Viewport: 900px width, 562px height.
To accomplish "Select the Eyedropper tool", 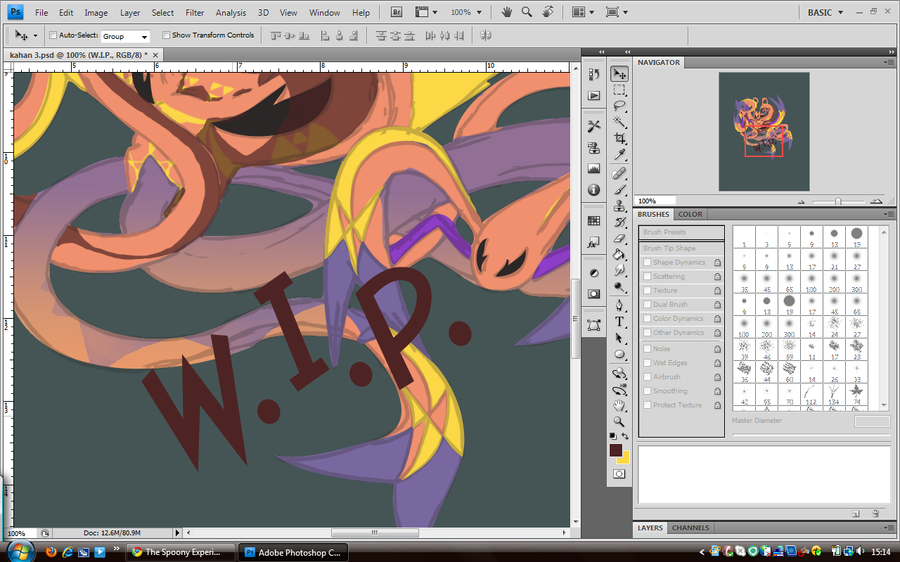I will [x=619, y=154].
